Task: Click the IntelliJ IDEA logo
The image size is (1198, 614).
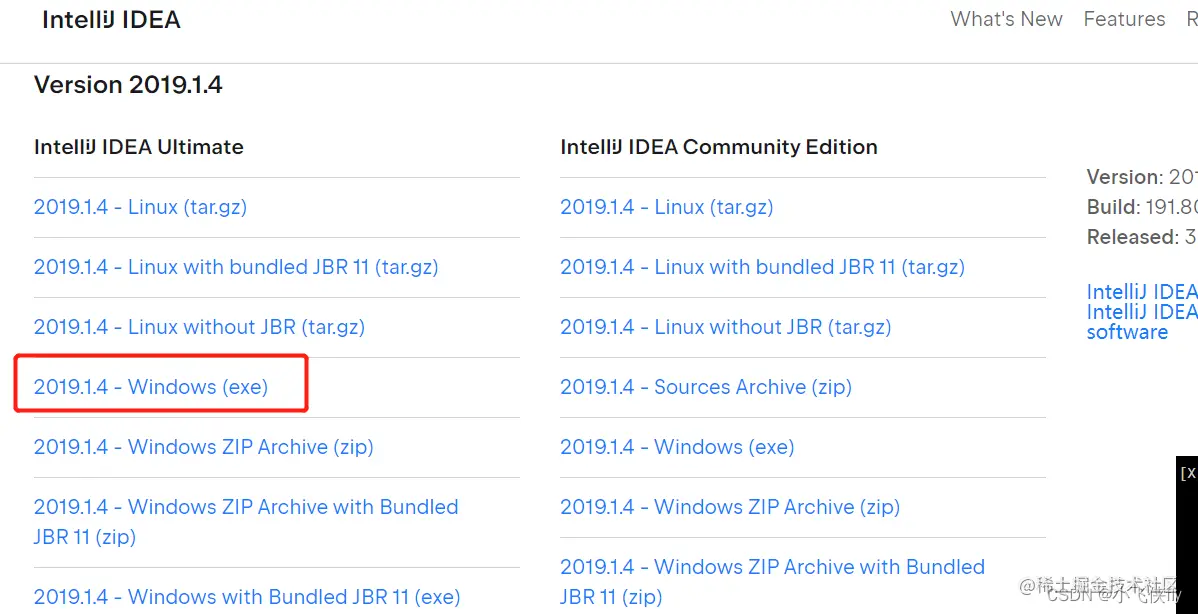Action: (112, 20)
